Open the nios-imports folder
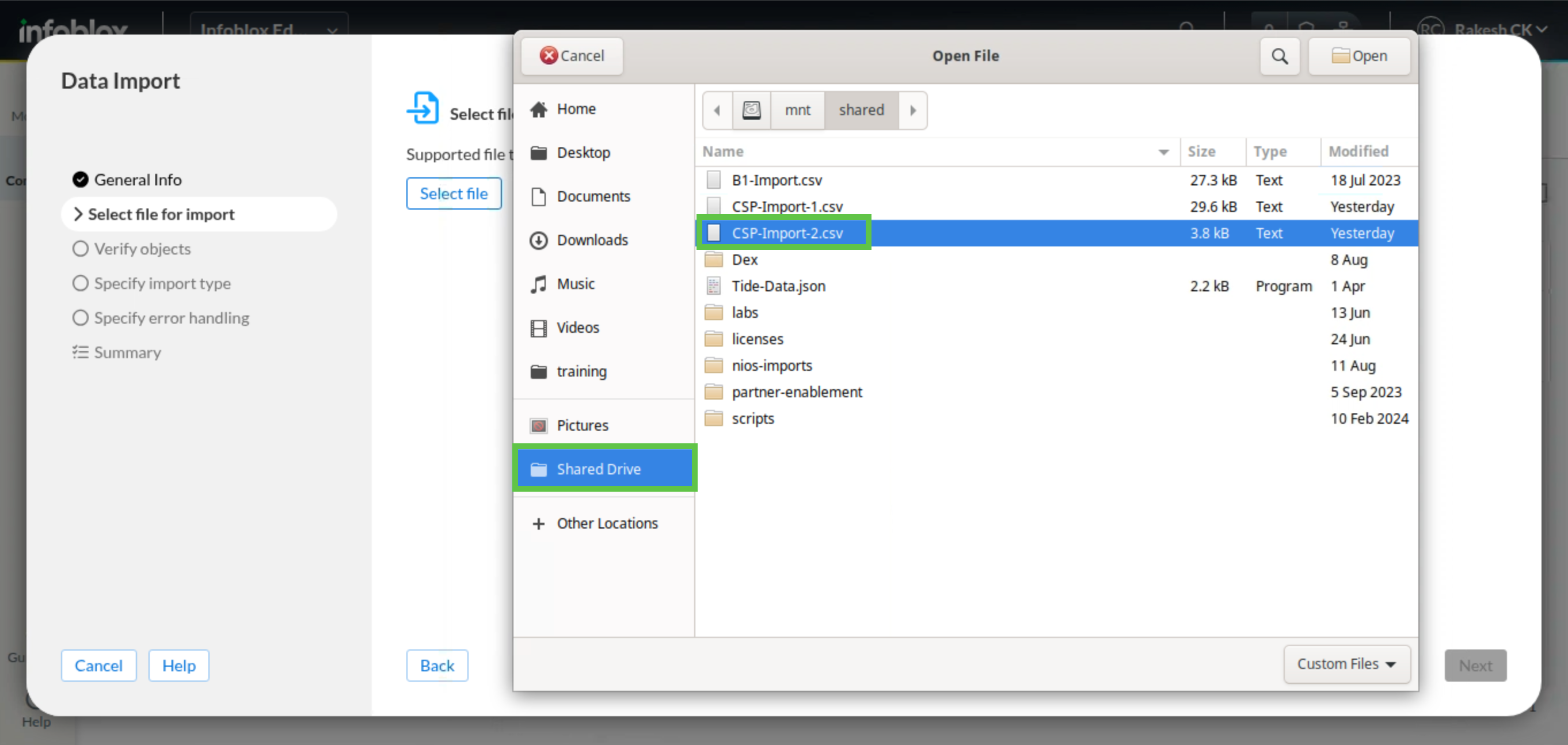 [771, 365]
